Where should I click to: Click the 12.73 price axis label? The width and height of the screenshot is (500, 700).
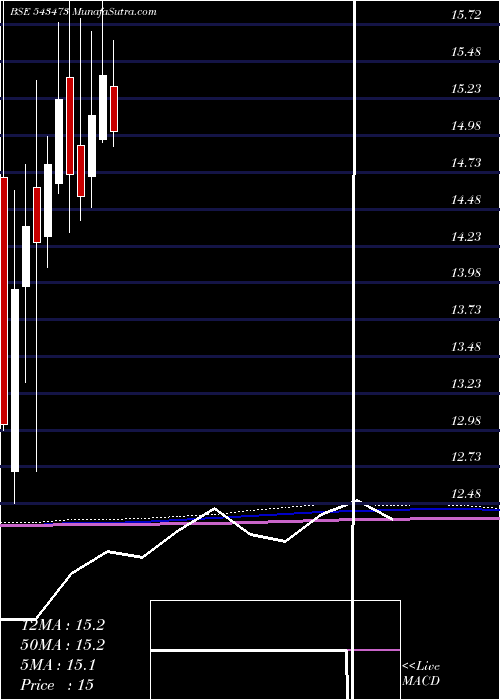point(466,457)
